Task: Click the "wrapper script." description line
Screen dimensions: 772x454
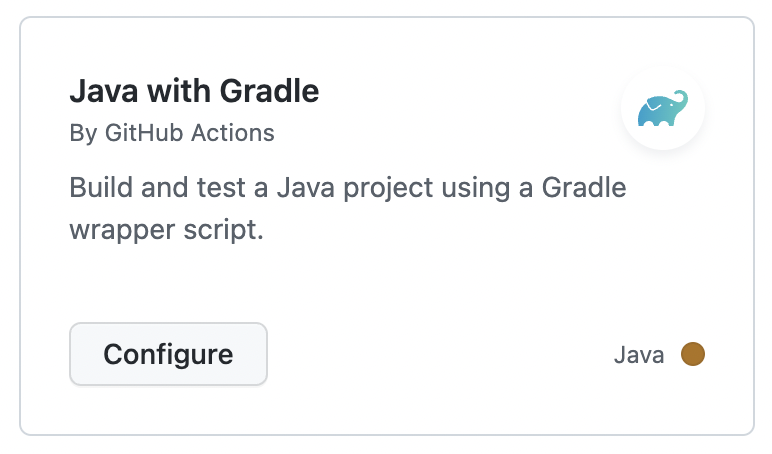Action: click(x=165, y=229)
